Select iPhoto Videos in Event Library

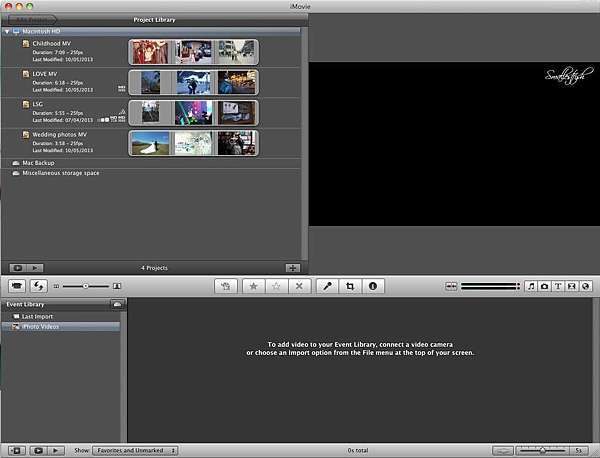coord(61,327)
